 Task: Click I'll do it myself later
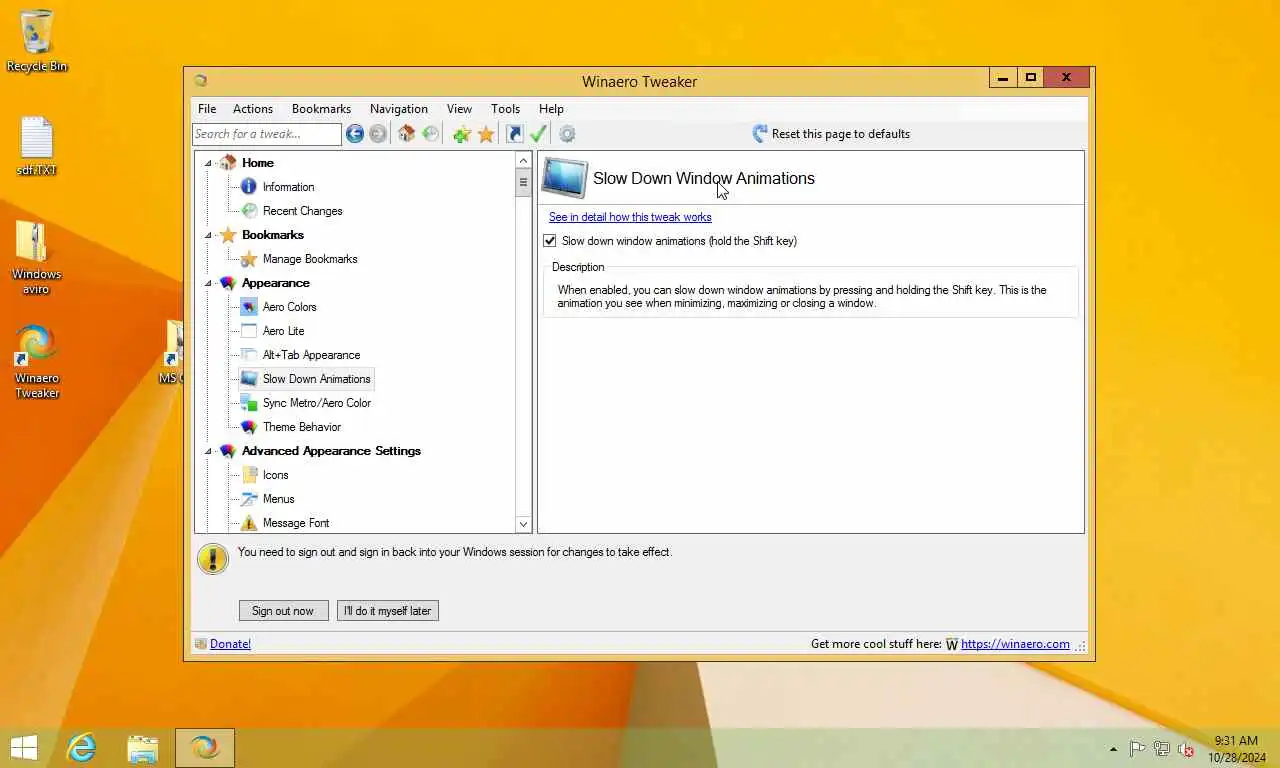click(x=388, y=611)
